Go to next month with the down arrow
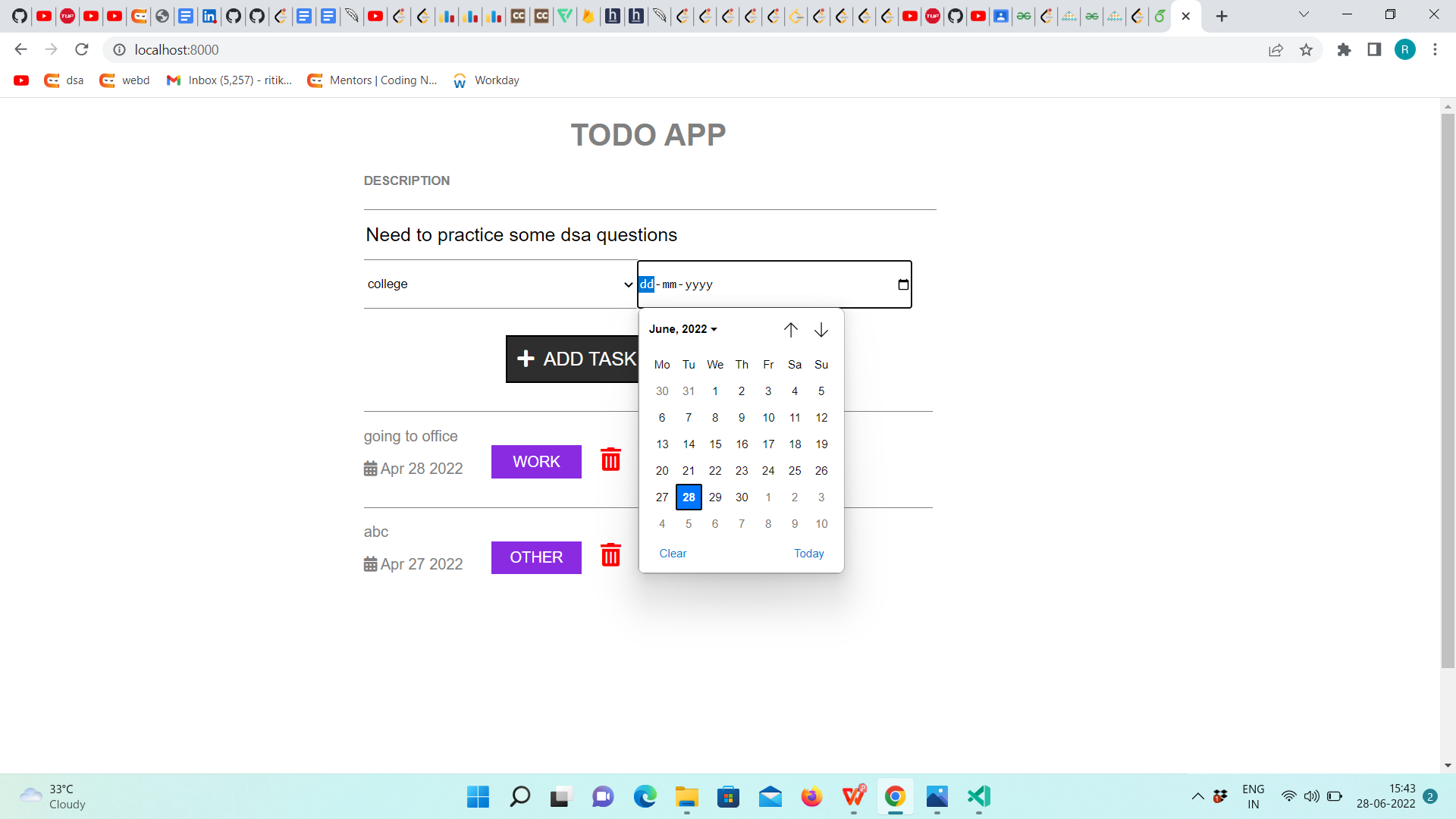Image resolution: width=1456 pixels, height=819 pixels. point(821,329)
